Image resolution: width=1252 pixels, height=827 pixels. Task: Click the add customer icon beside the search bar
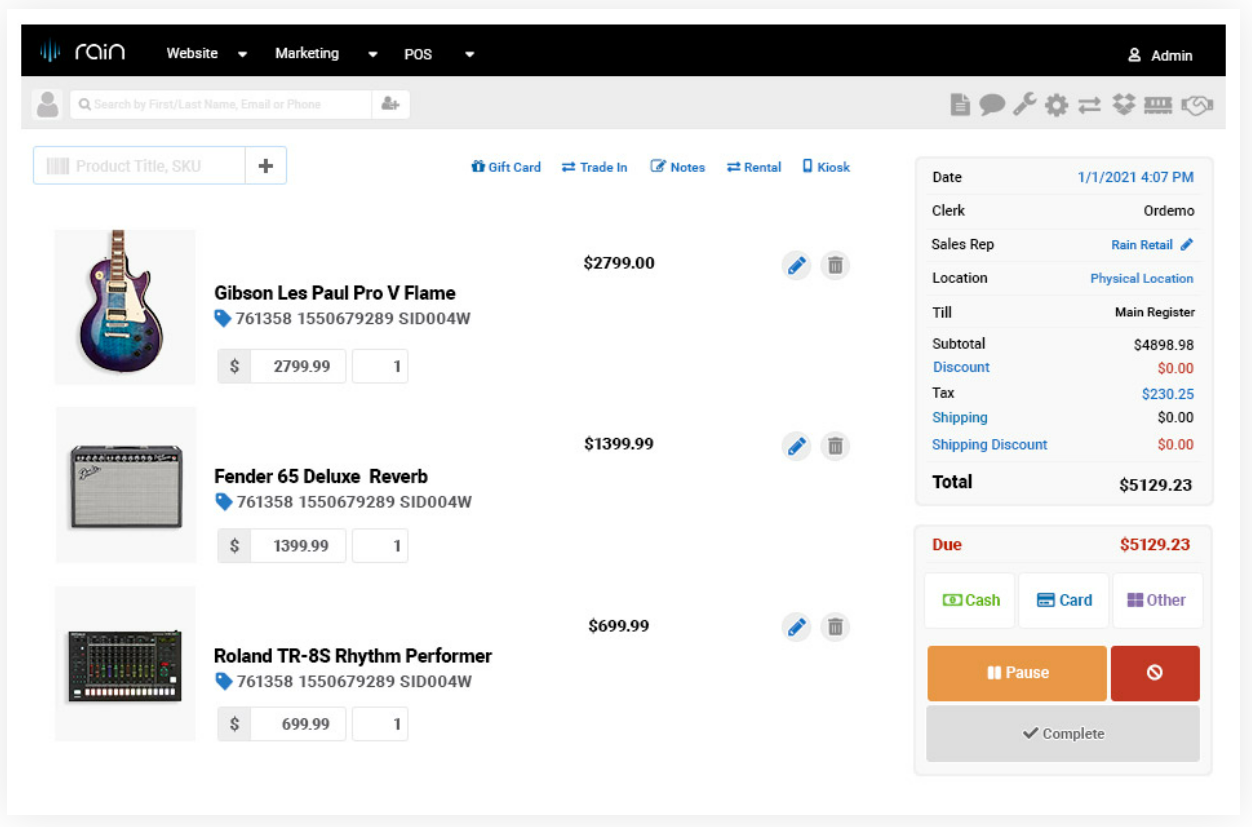(391, 104)
